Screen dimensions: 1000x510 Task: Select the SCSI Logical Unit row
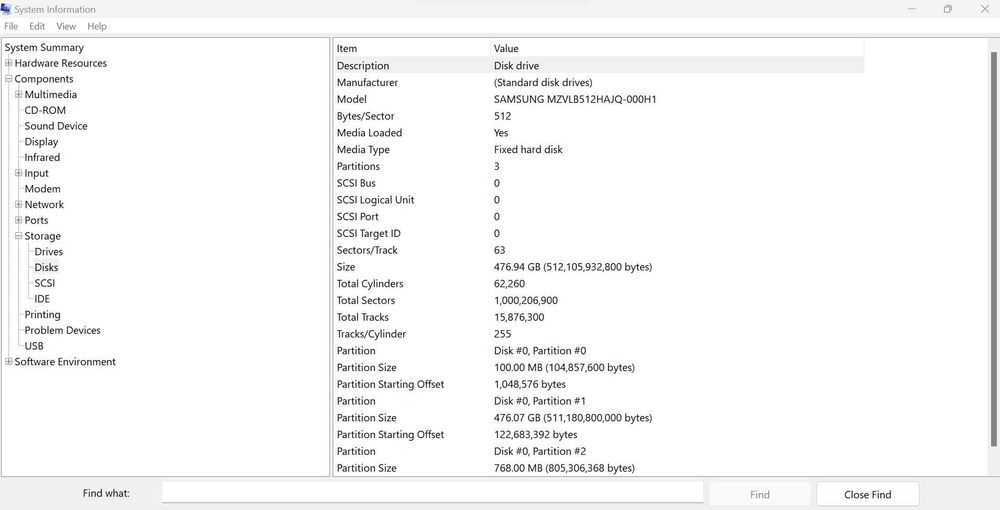pos(599,200)
